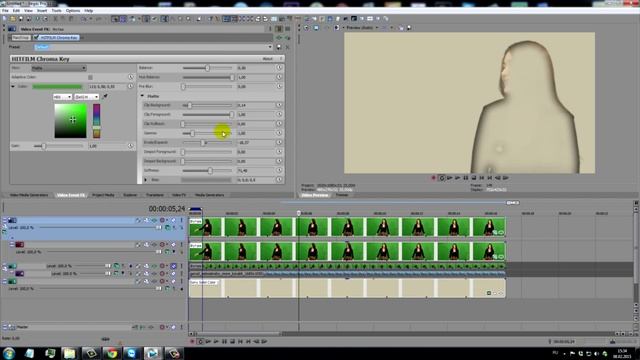Animate the Softness parameter

(280, 171)
